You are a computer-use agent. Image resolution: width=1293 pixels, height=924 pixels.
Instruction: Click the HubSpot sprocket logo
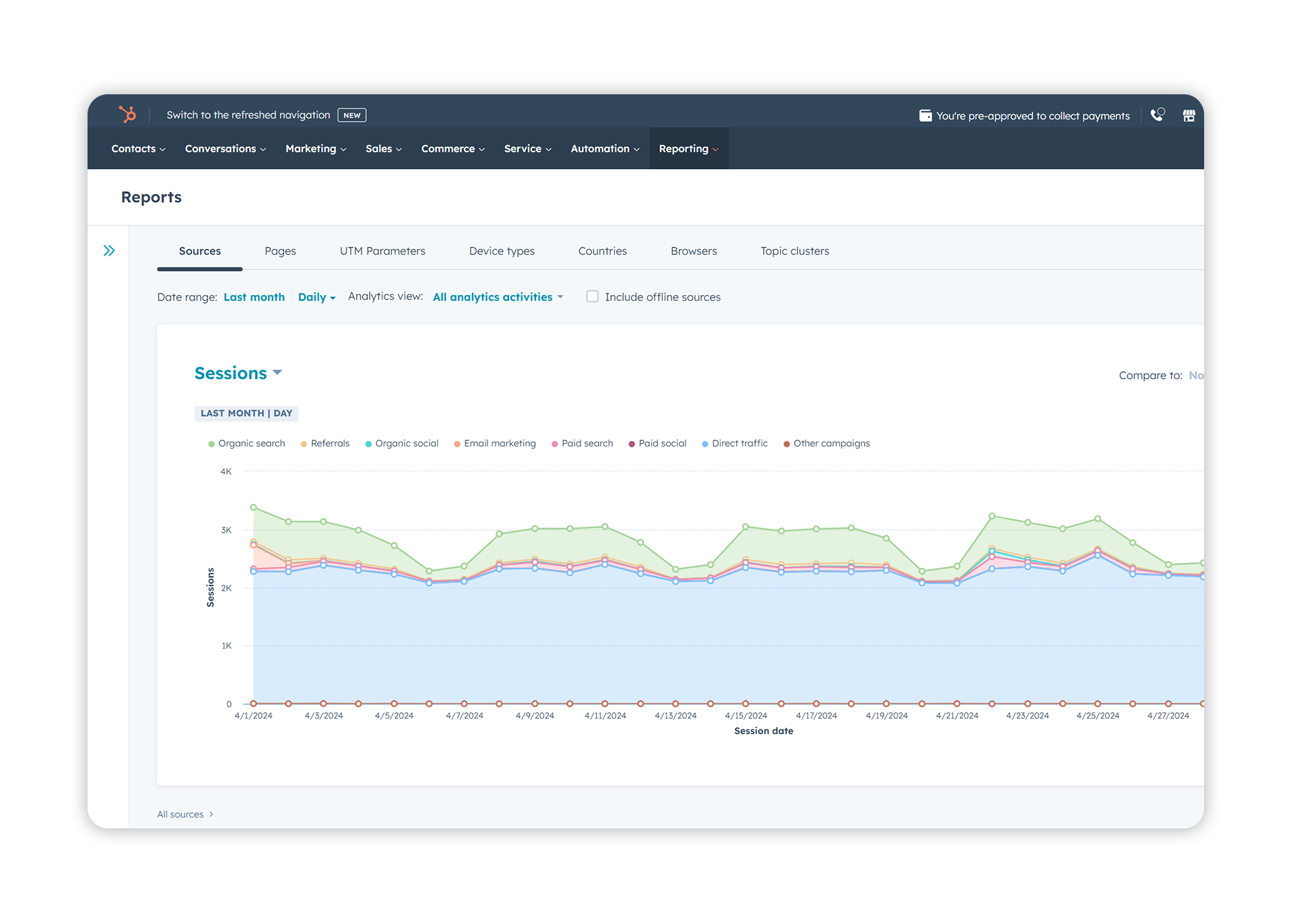128,114
